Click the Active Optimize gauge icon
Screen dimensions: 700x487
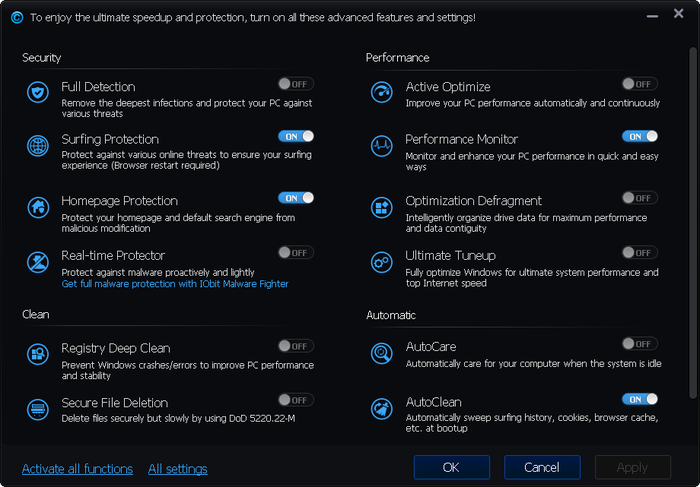[x=381, y=93]
